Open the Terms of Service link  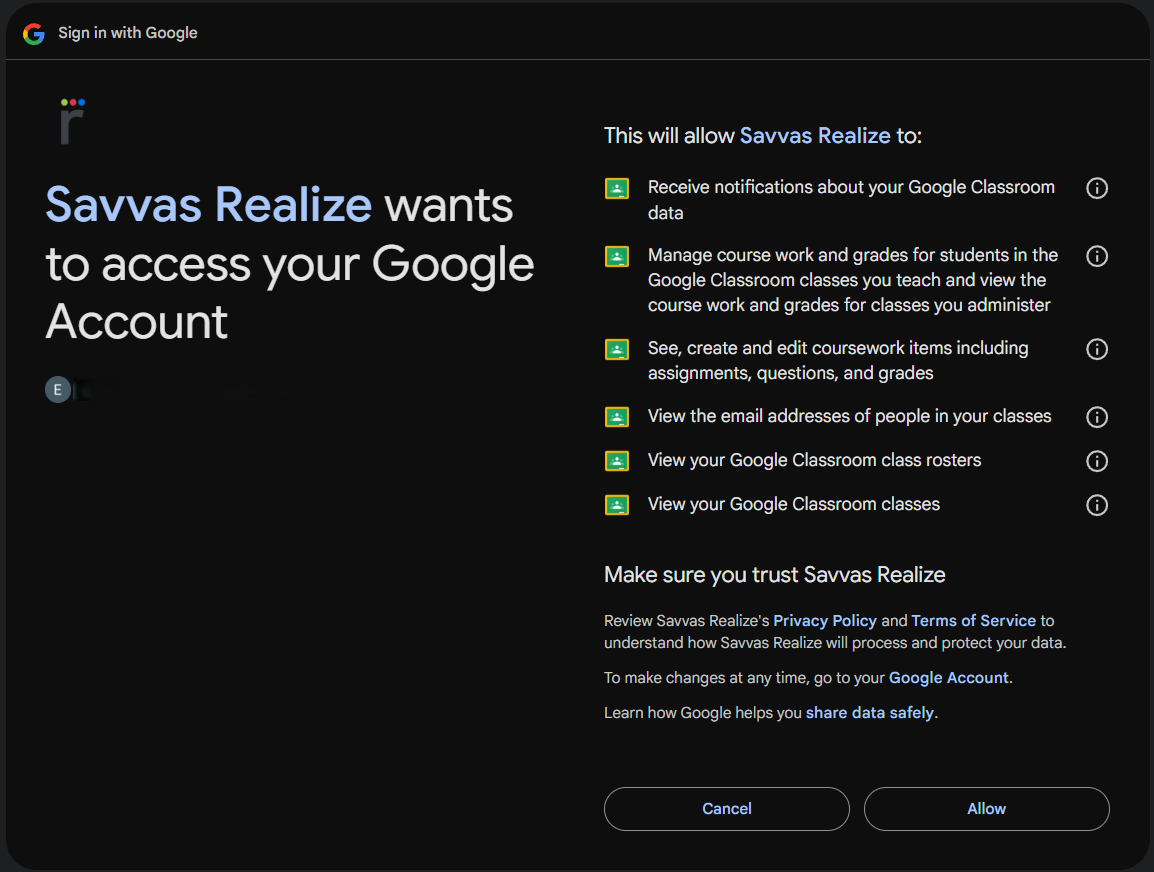tap(973, 621)
